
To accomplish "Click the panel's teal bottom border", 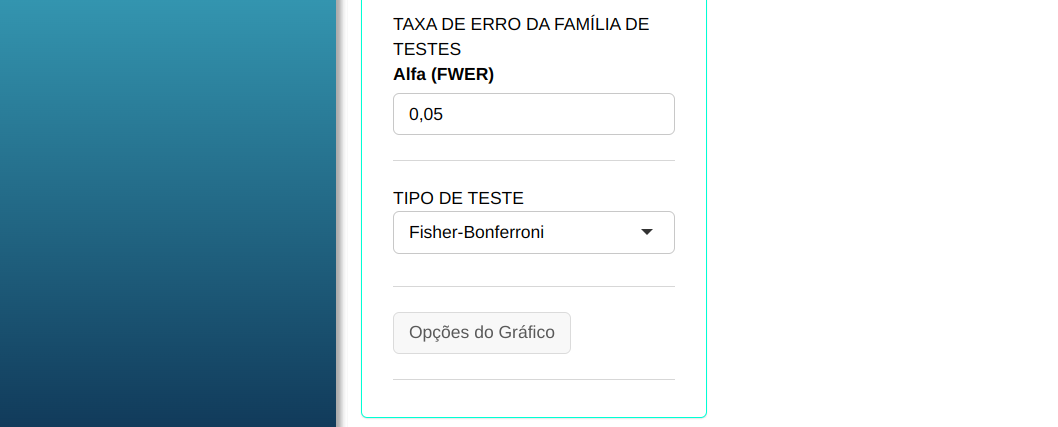I will (x=533, y=416).
